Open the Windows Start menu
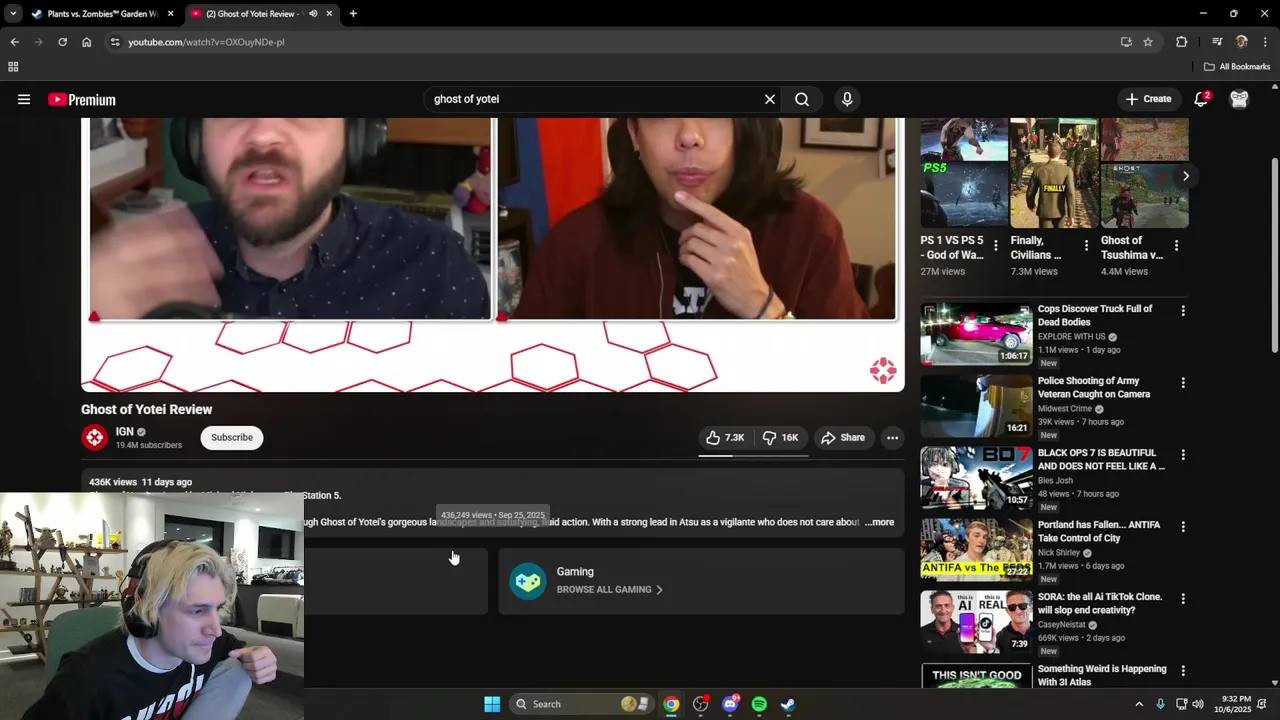Image resolution: width=1280 pixels, height=720 pixels. 492,704
